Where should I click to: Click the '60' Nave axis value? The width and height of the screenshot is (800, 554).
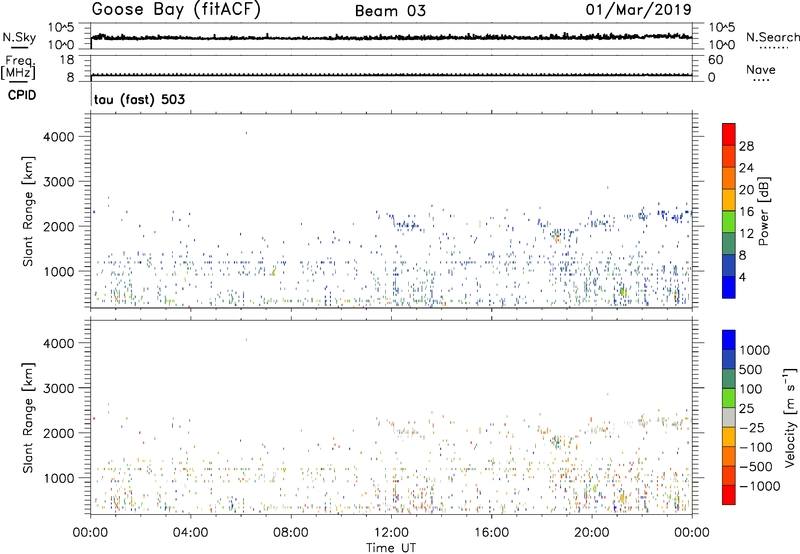[715, 60]
